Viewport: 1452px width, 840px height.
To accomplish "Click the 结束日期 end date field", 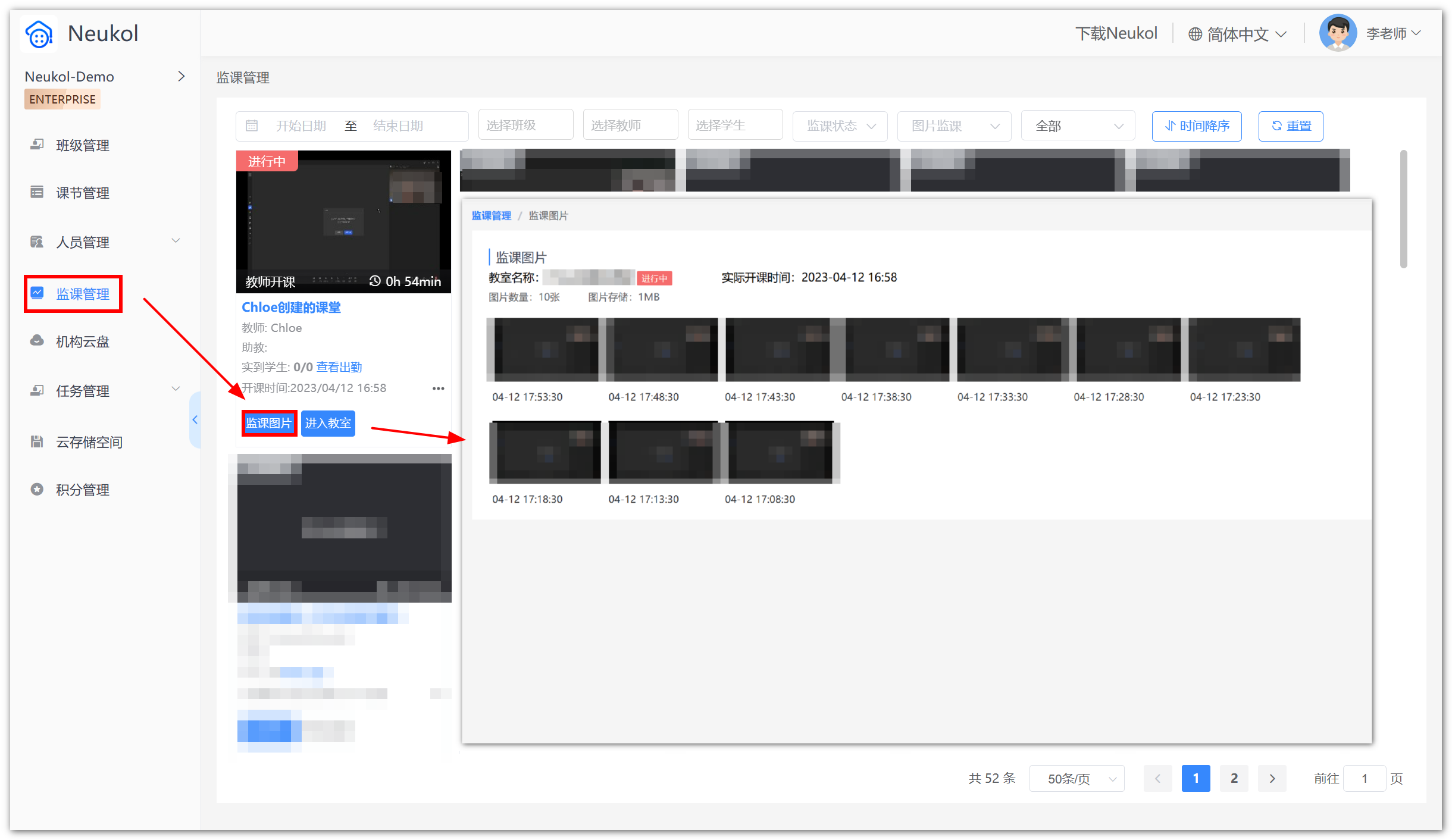I will point(398,126).
